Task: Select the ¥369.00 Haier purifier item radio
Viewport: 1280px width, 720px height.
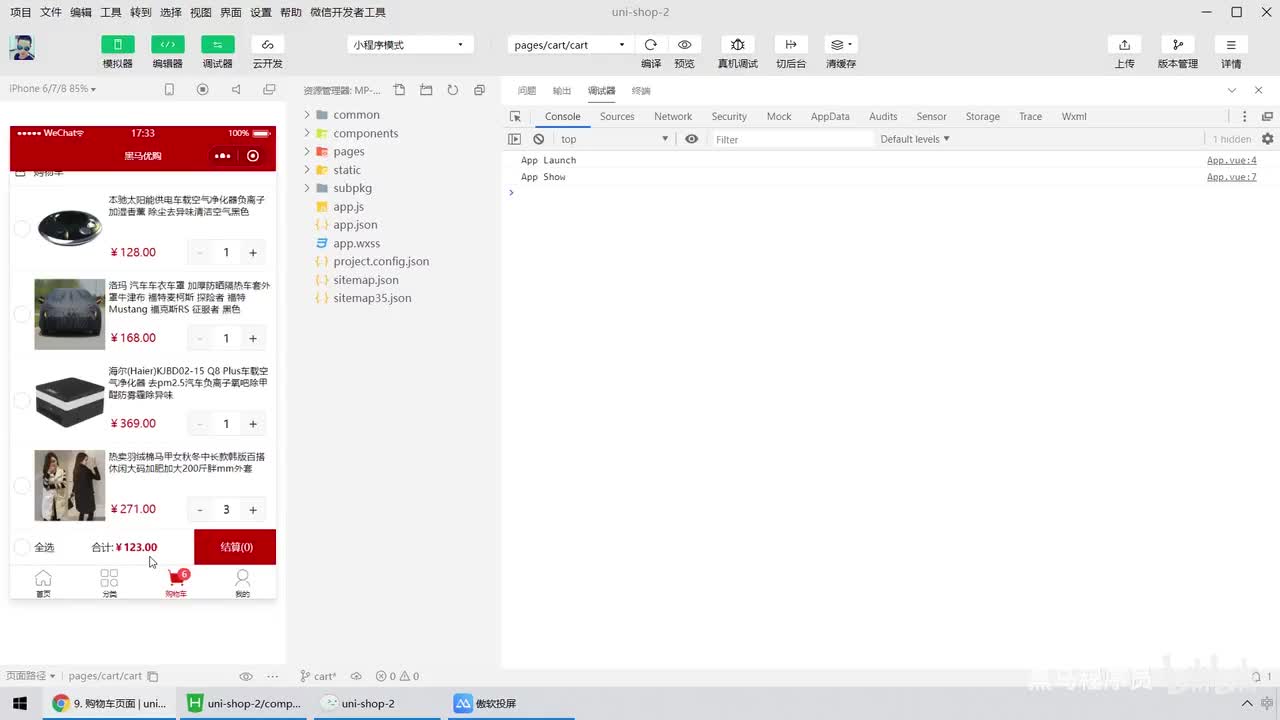Action: point(21,400)
